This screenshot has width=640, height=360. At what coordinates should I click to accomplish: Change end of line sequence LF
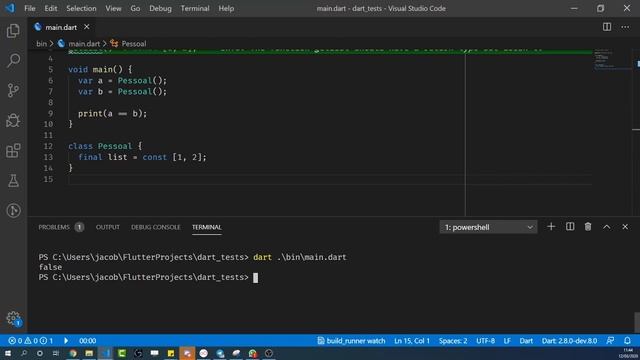(x=507, y=341)
